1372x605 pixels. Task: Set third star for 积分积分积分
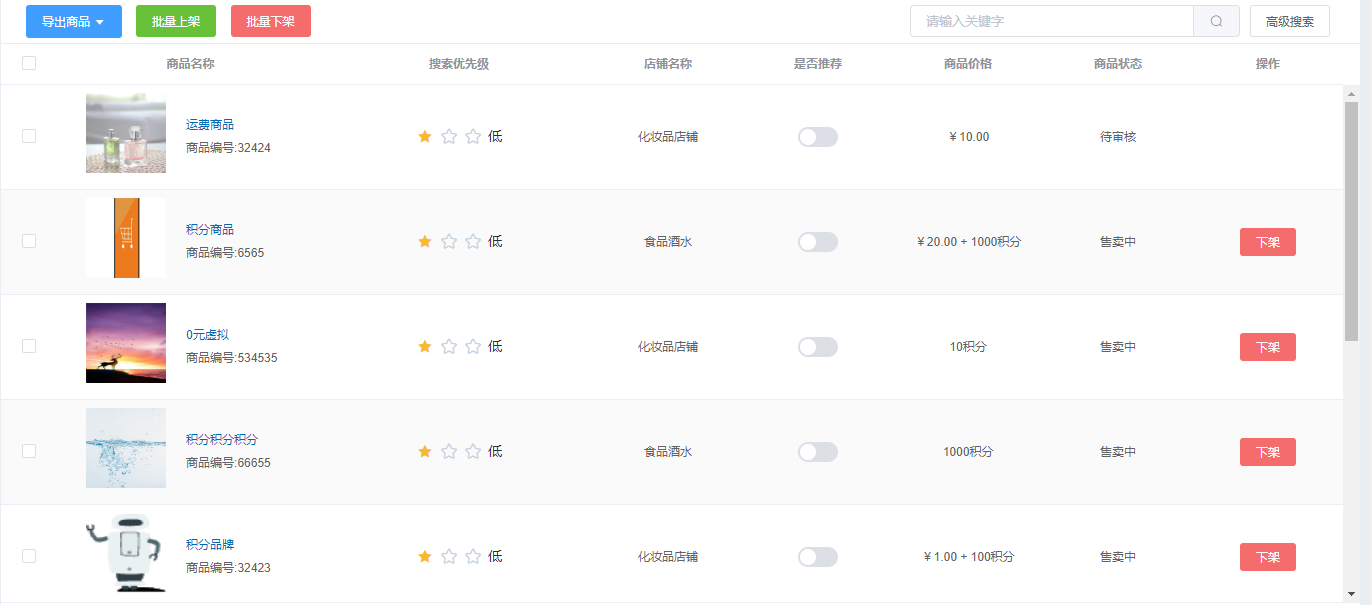point(473,451)
